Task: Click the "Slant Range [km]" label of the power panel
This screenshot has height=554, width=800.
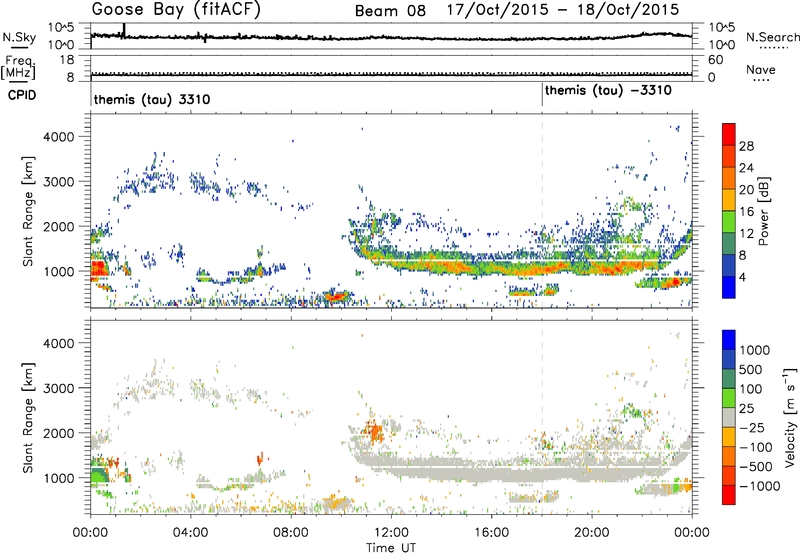Action: coord(28,211)
